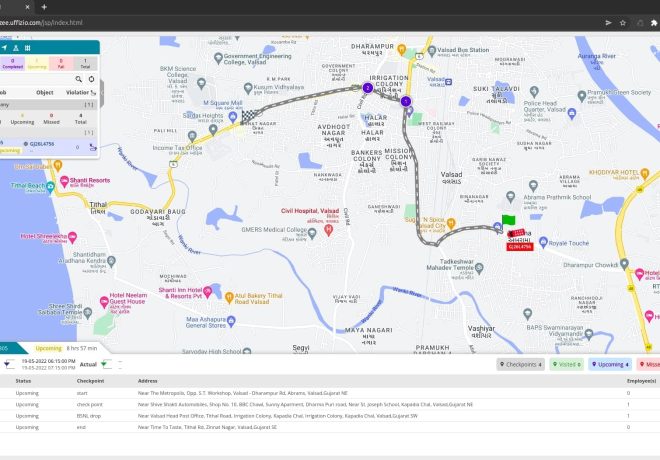This screenshot has height=460, width=660.
Task: Select the Fail status tab
Action: coord(61,63)
